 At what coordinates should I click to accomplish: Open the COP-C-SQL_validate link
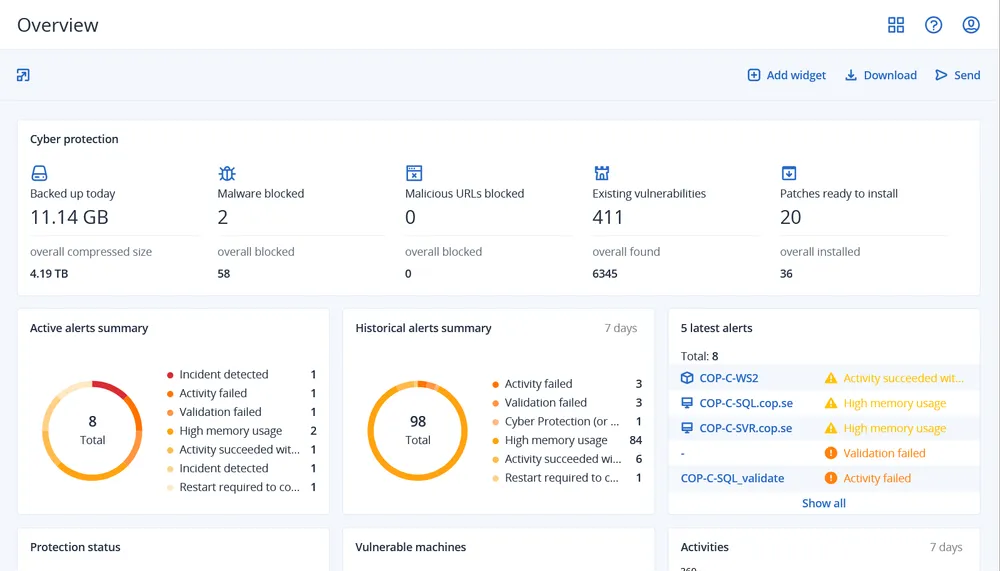[x=732, y=478]
